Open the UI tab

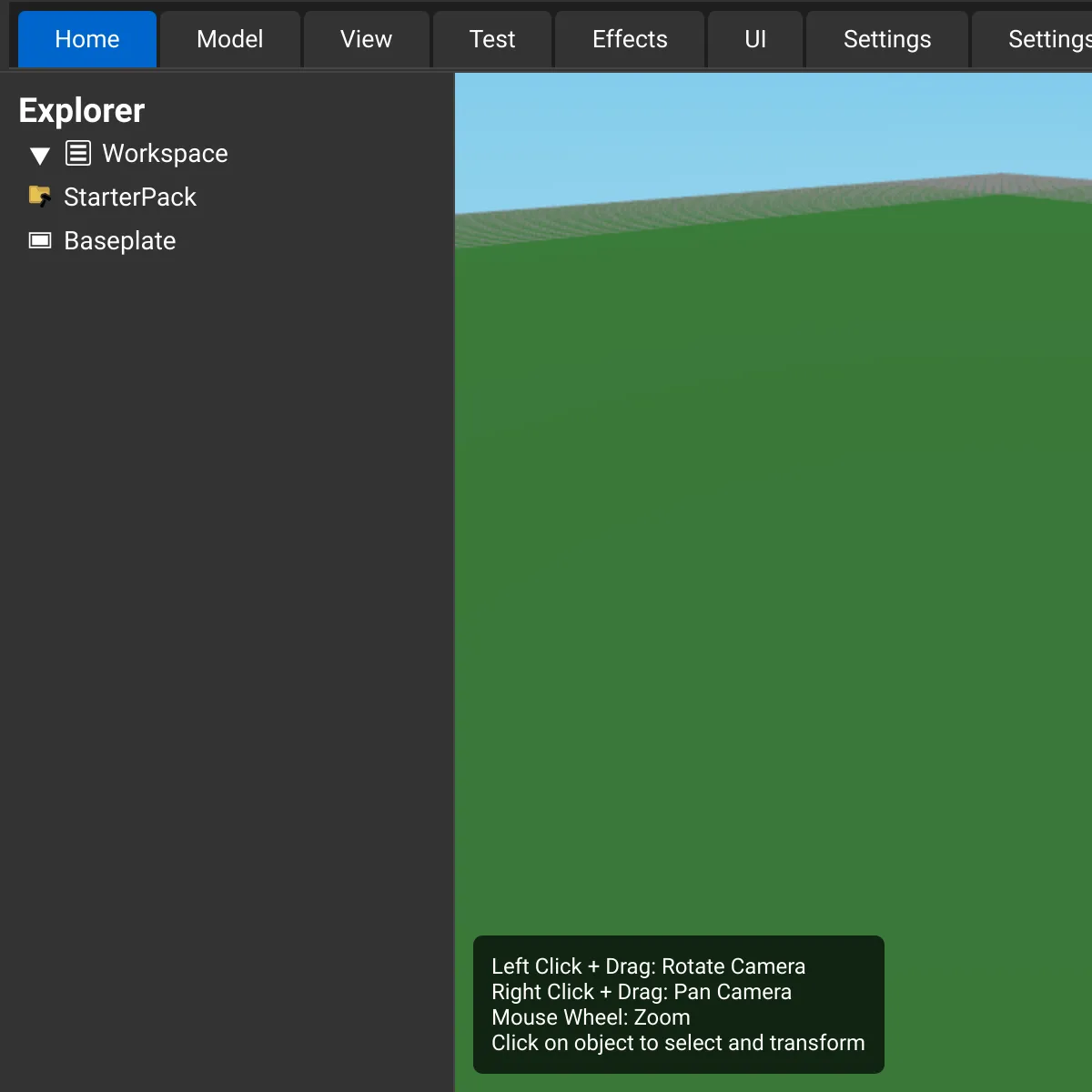click(755, 39)
